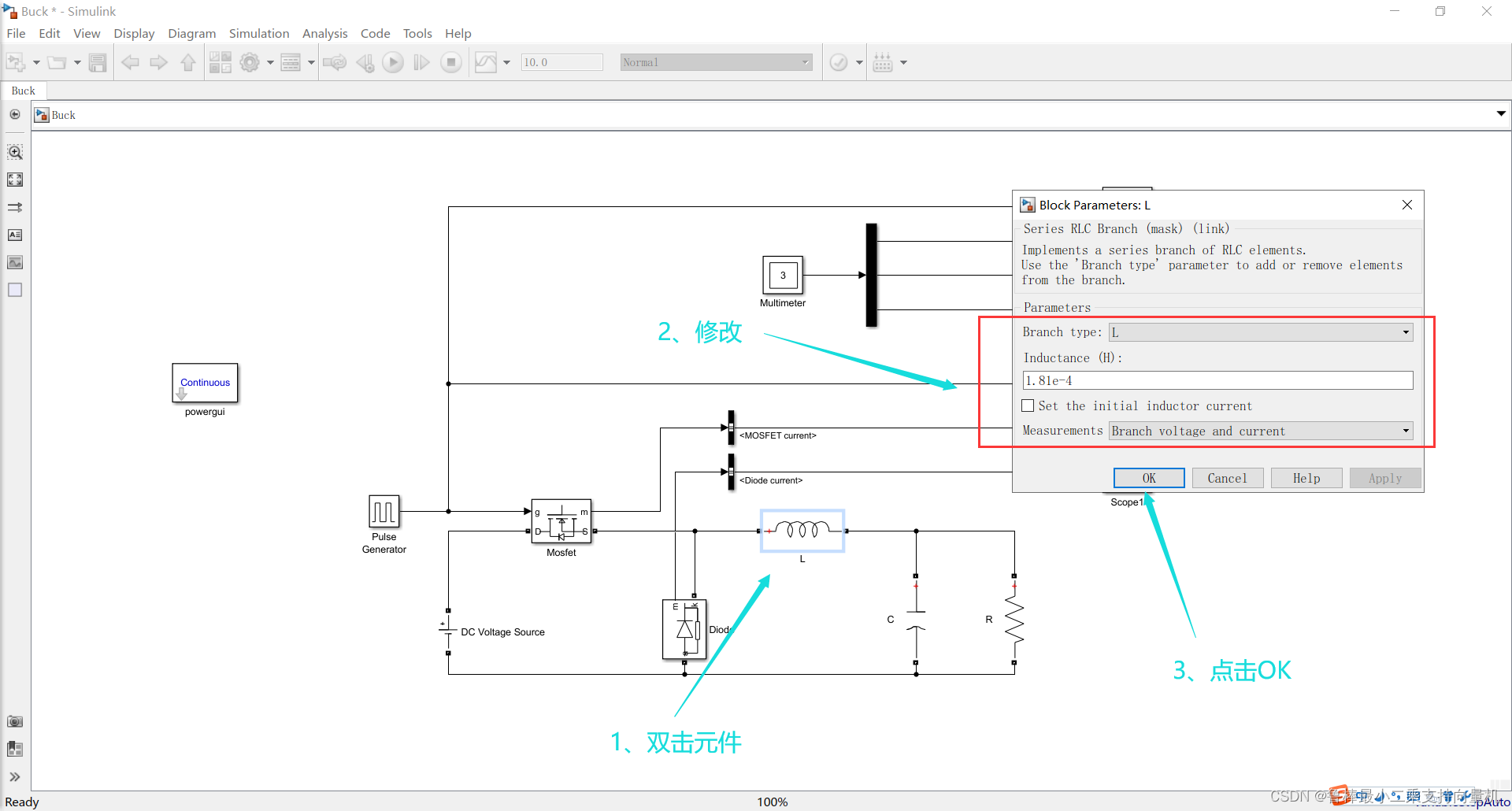This screenshot has height=811, width=1512.
Task: Toggle the Hide/Show Explorer Bar icon
Action: coord(15,114)
